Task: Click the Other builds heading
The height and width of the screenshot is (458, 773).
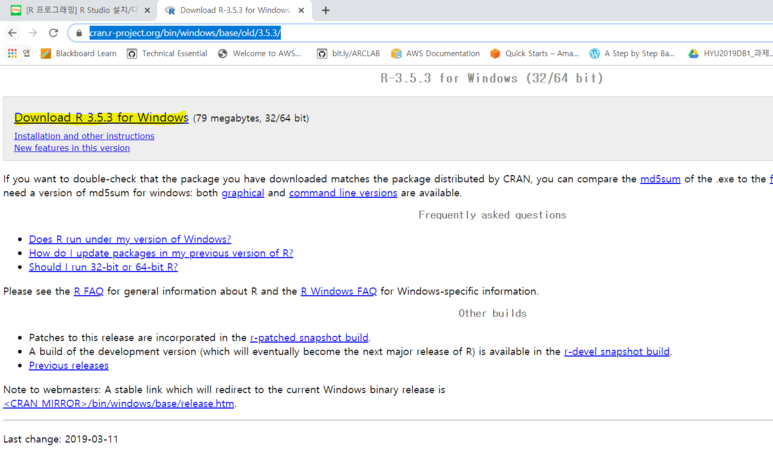Action: coord(492,314)
